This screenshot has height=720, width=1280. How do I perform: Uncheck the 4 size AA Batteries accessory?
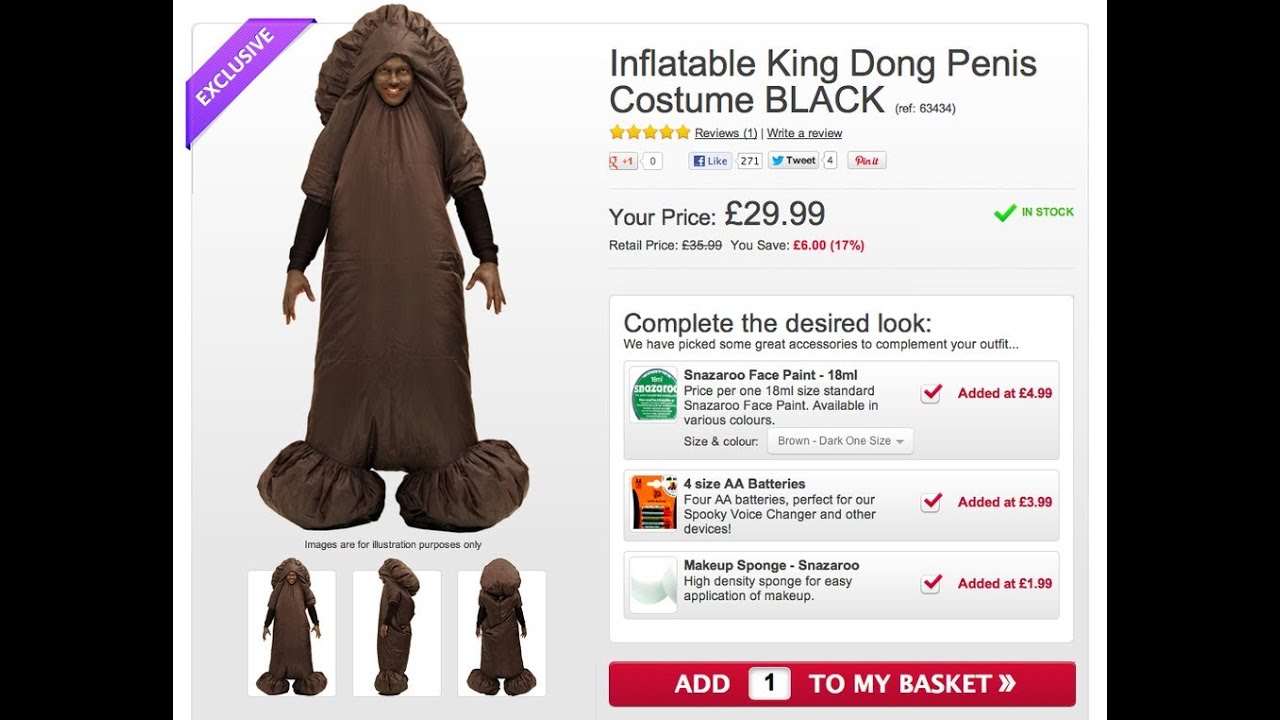[x=931, y=502]
